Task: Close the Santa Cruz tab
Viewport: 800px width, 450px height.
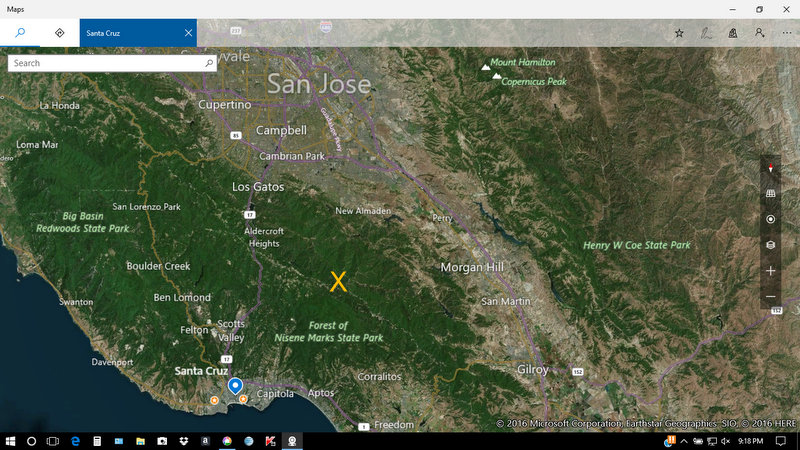Action: 188,32
